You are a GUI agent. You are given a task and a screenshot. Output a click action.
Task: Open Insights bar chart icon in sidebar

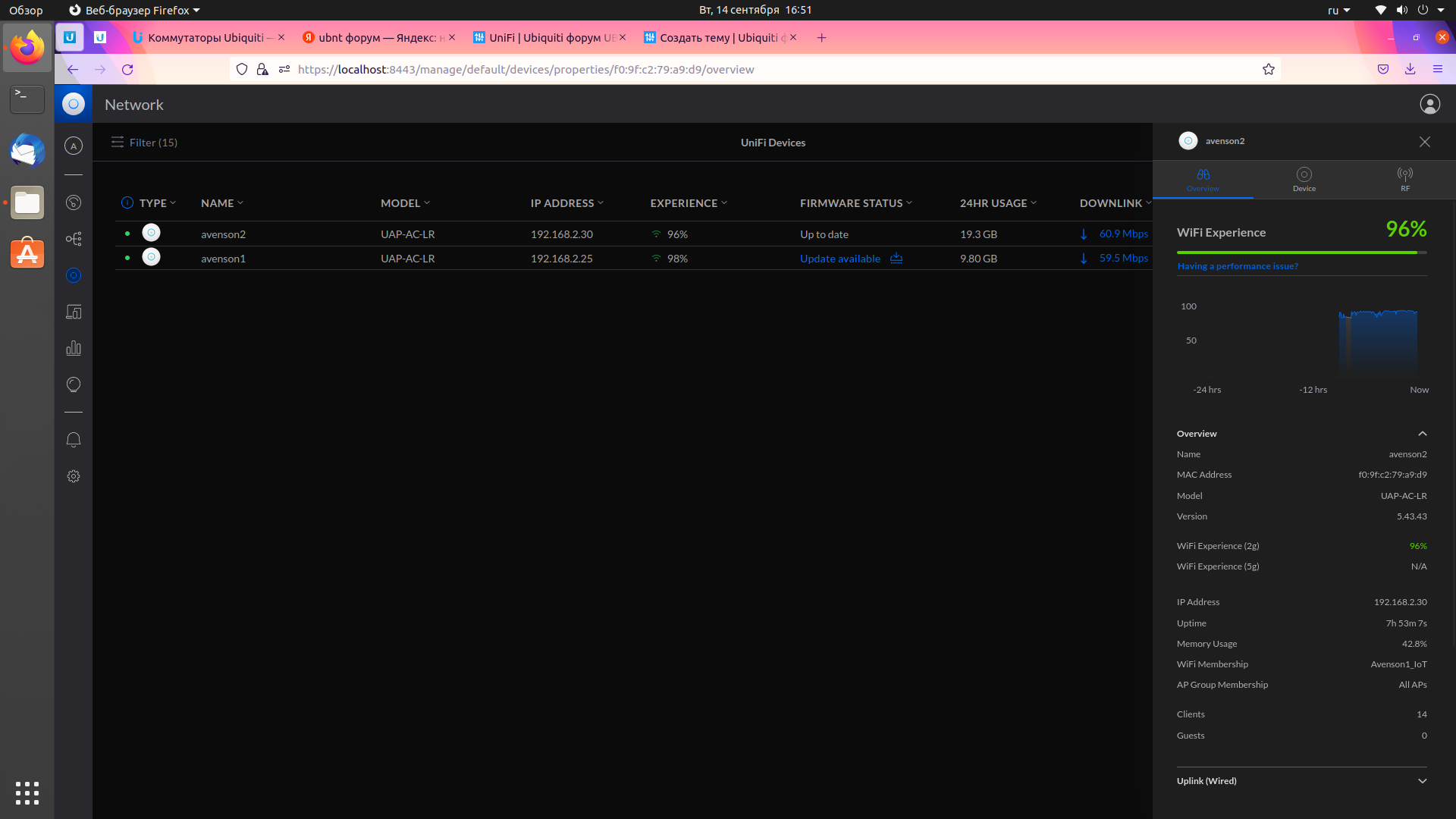pos(74,348)
